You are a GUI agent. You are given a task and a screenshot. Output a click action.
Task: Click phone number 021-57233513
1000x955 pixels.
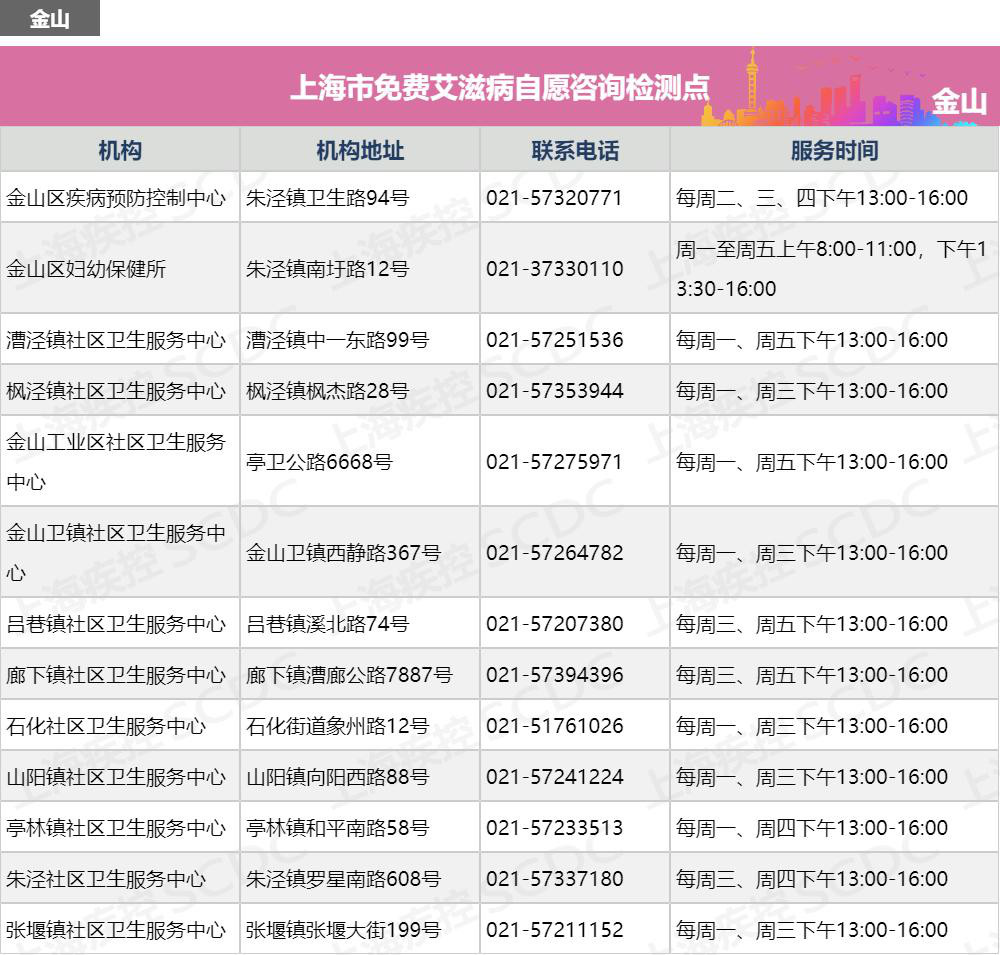coord(554,828)
